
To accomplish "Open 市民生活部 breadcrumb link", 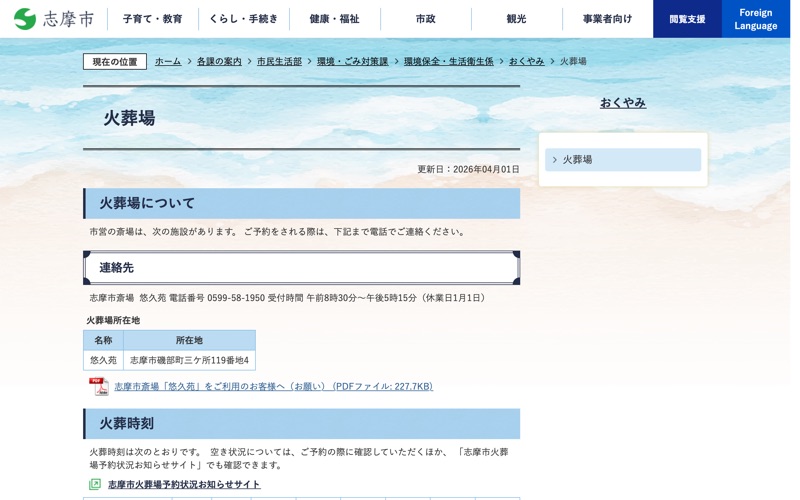I will coord(279,61).
